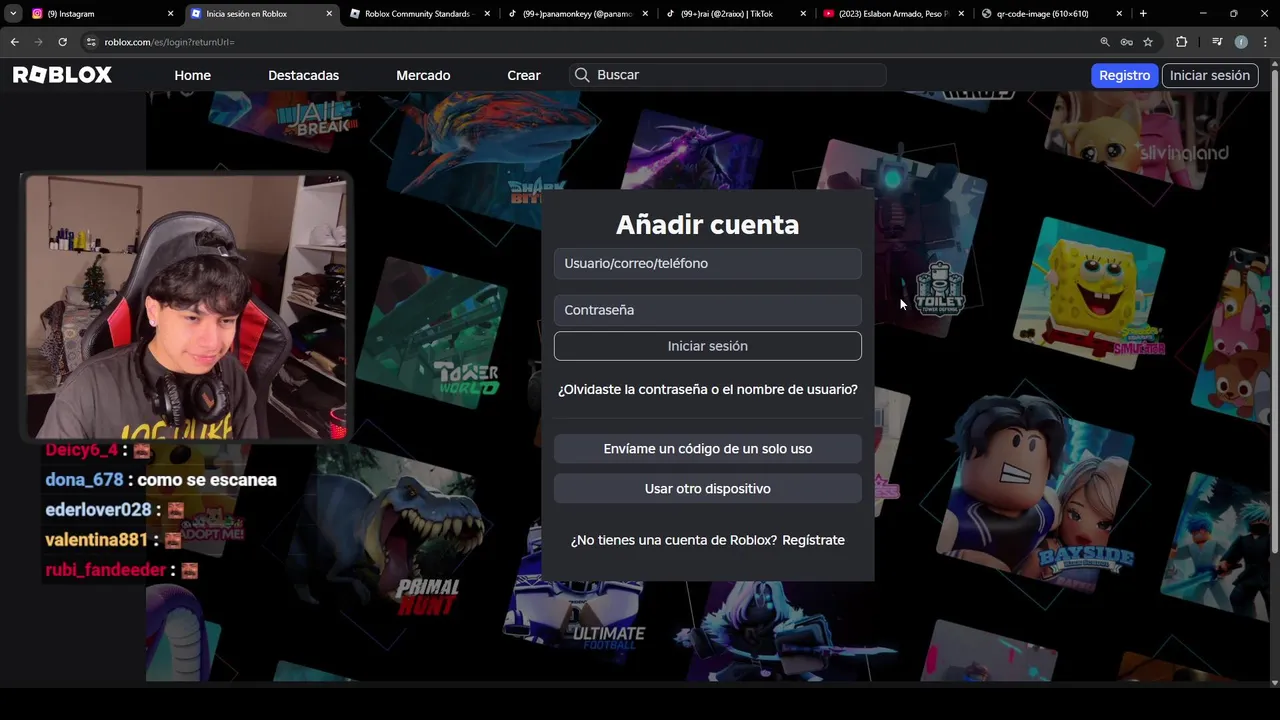Close the Inicia sesión en Roblox tab
The width and height of the screenshot is (1280, 720).
(x=329, y=14)
